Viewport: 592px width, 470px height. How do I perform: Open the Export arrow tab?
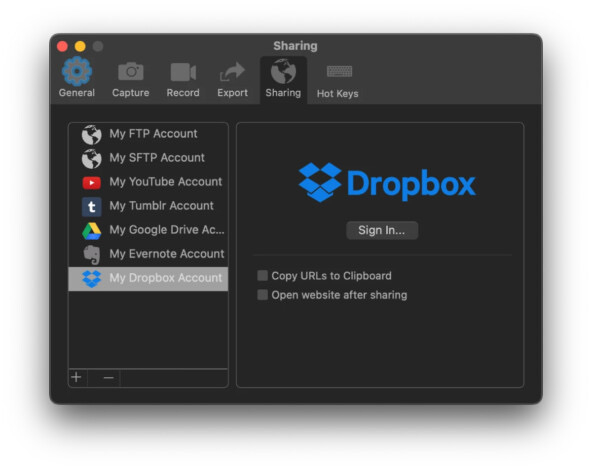(232, 79)
